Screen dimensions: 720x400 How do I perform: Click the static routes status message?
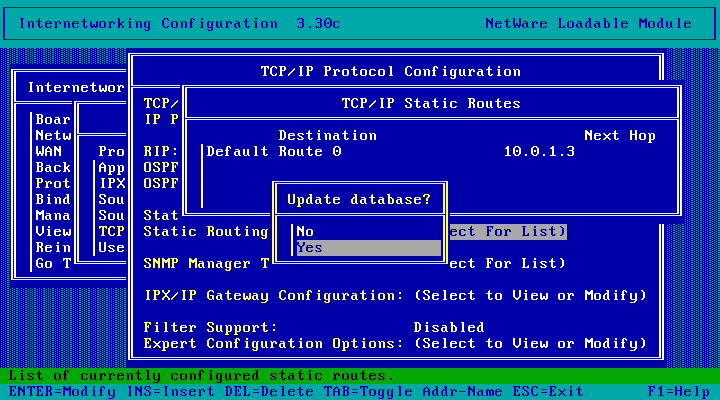pyautogui.click(x=201, y=376)
